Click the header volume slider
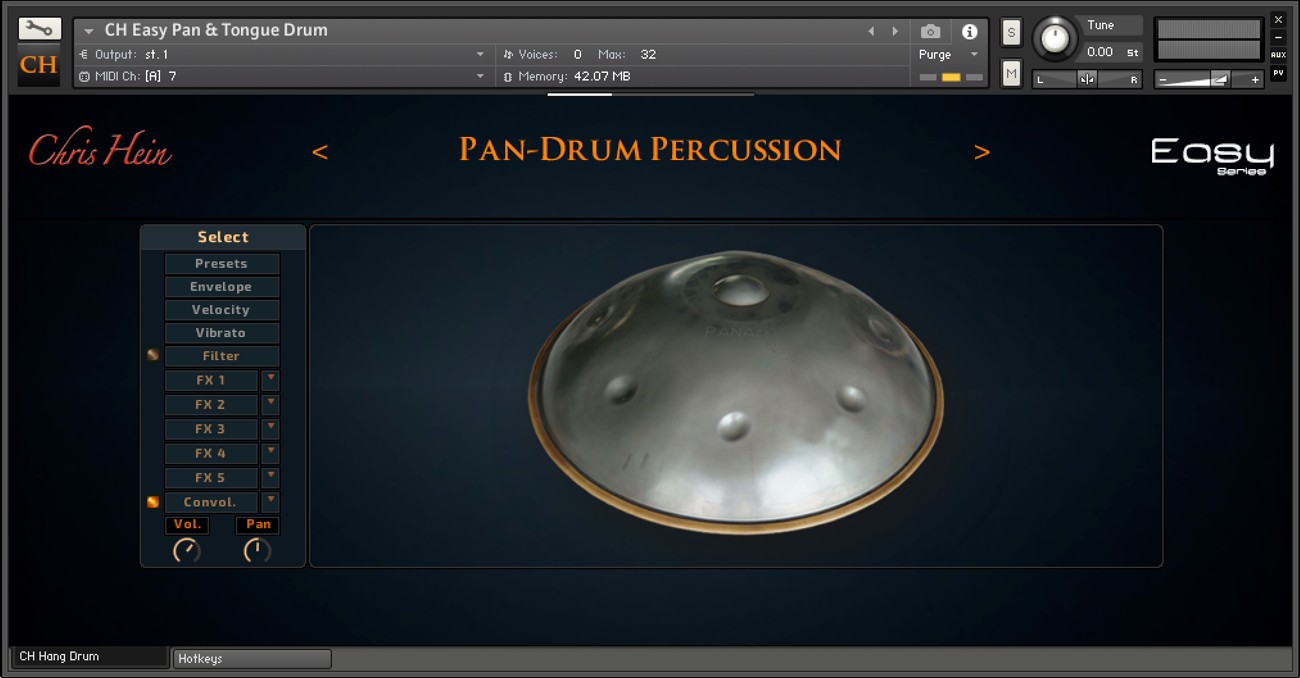Viewport: 1300px width, 678px height. (x=1209, y=80)
